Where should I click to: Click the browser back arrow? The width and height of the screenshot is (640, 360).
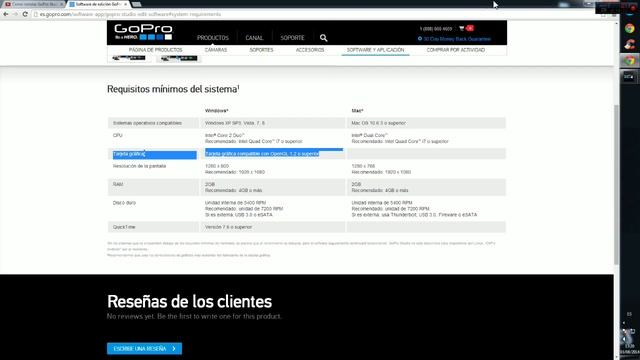pos(6,14)
